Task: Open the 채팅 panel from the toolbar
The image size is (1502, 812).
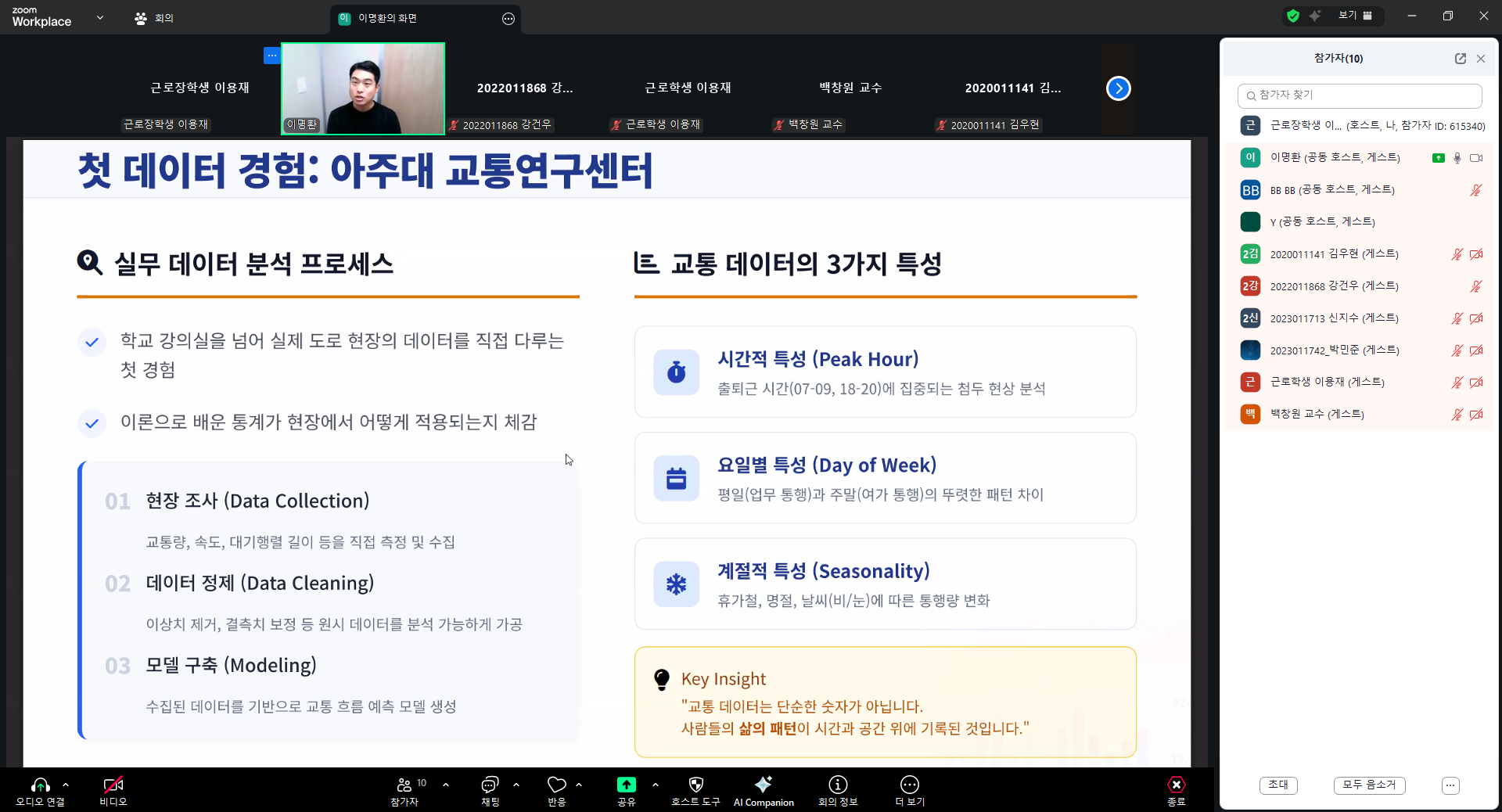Action: [490, 790]
